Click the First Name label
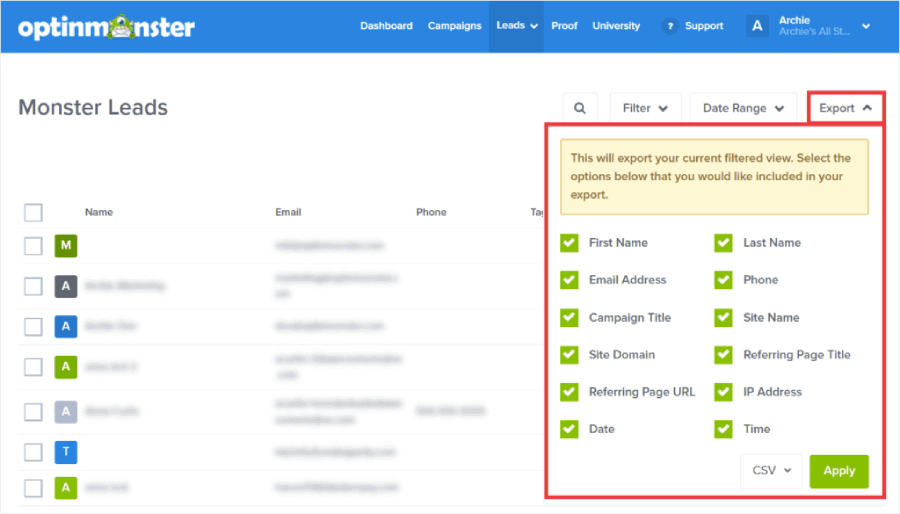This screenshot has height=514, width=900. (x=618, y=243)
